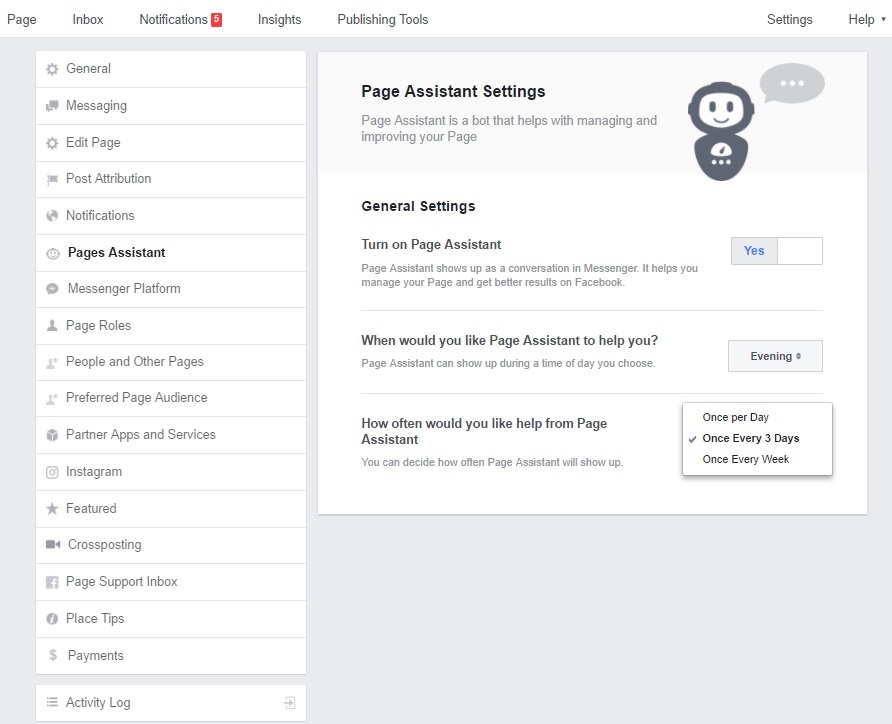Screen dimensions: 892x724
Task: Click Settings in the top navigation
Action: click(789, 19)
